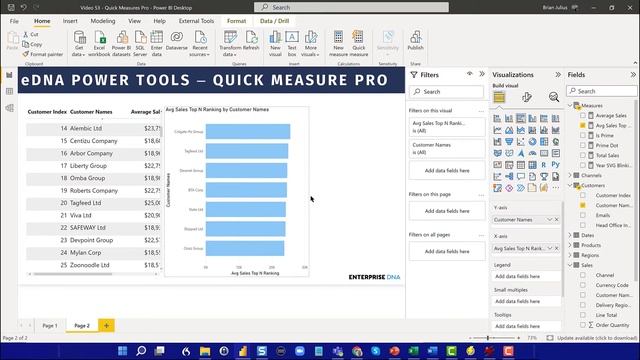This screenshot has width=640, height=360.
Task: Open Customer Names Y-axis field dropdown
Action: click(x=549, y=220)
